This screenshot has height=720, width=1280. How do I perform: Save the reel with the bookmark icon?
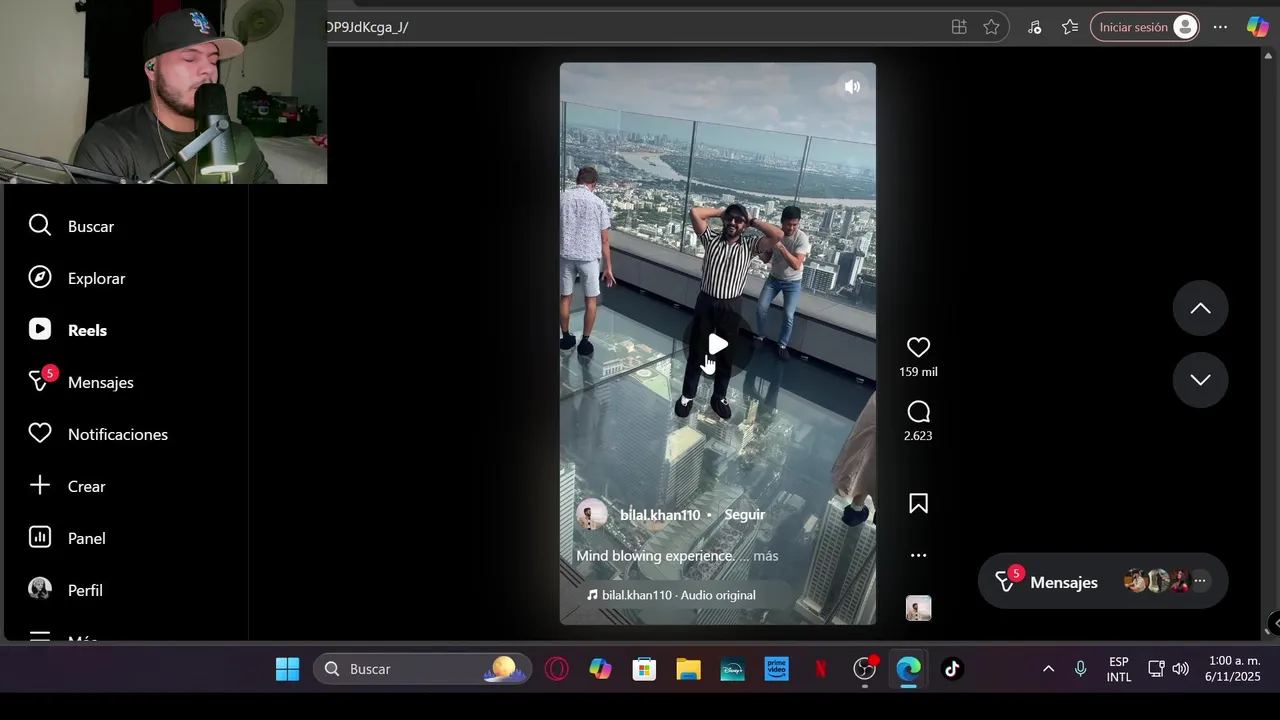tap(918, 503)
